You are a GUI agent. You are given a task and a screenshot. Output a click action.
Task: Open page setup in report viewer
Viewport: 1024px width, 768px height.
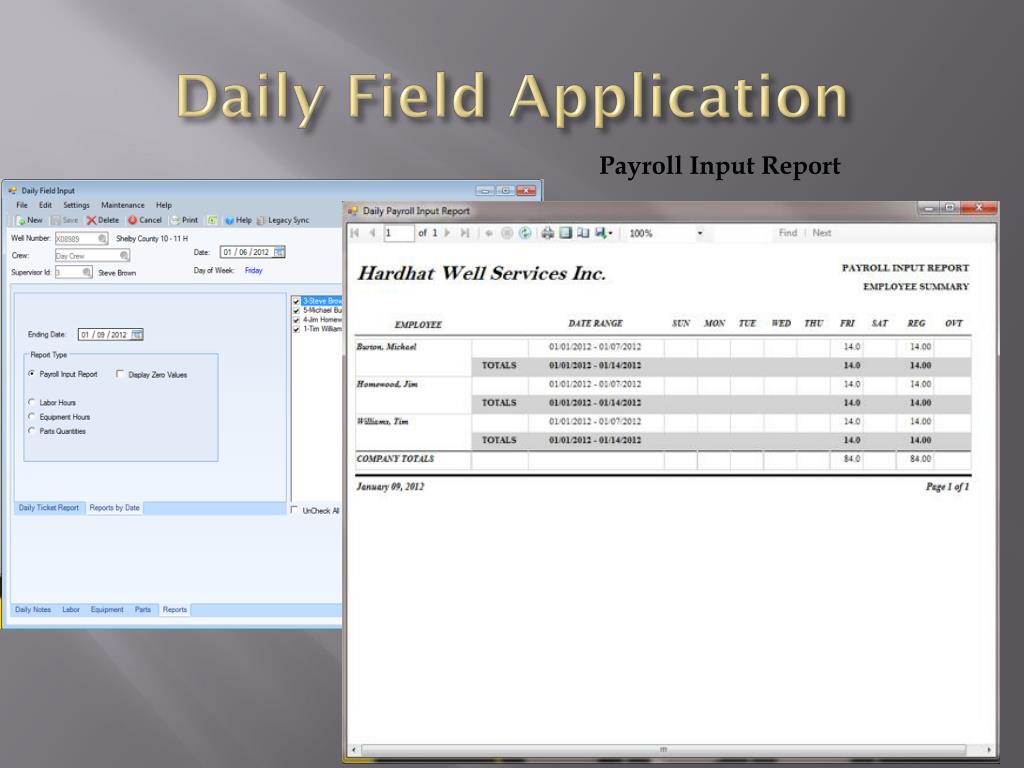(x=583, y=233)
